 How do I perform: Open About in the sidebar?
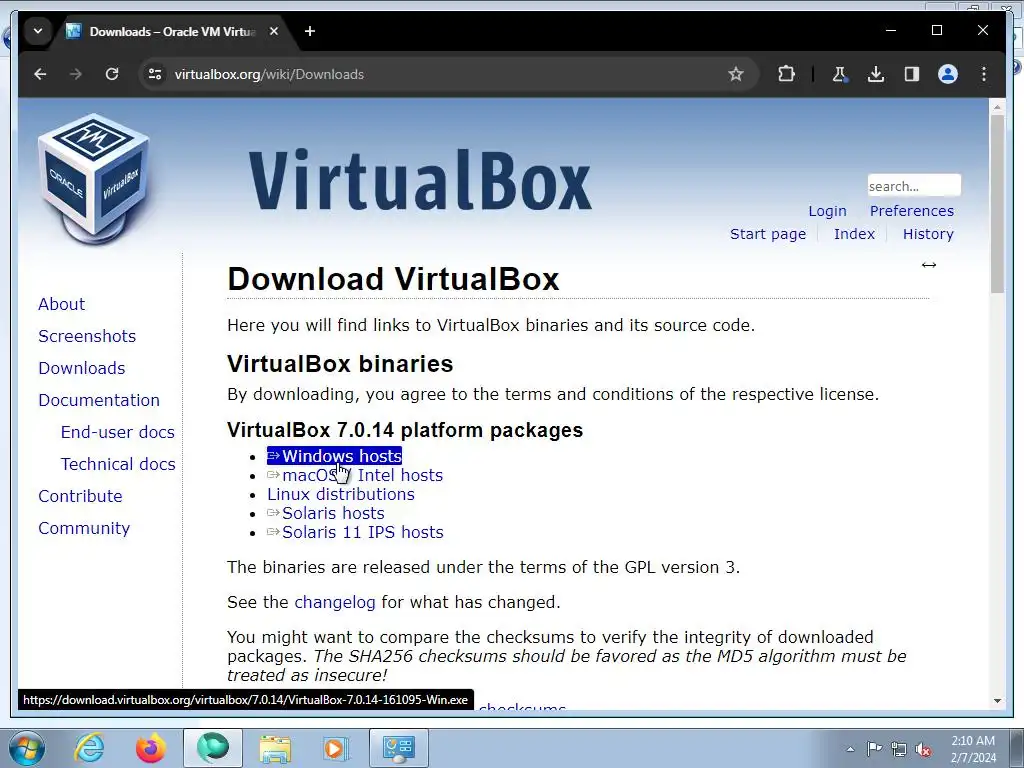click(x=61, y=304)
